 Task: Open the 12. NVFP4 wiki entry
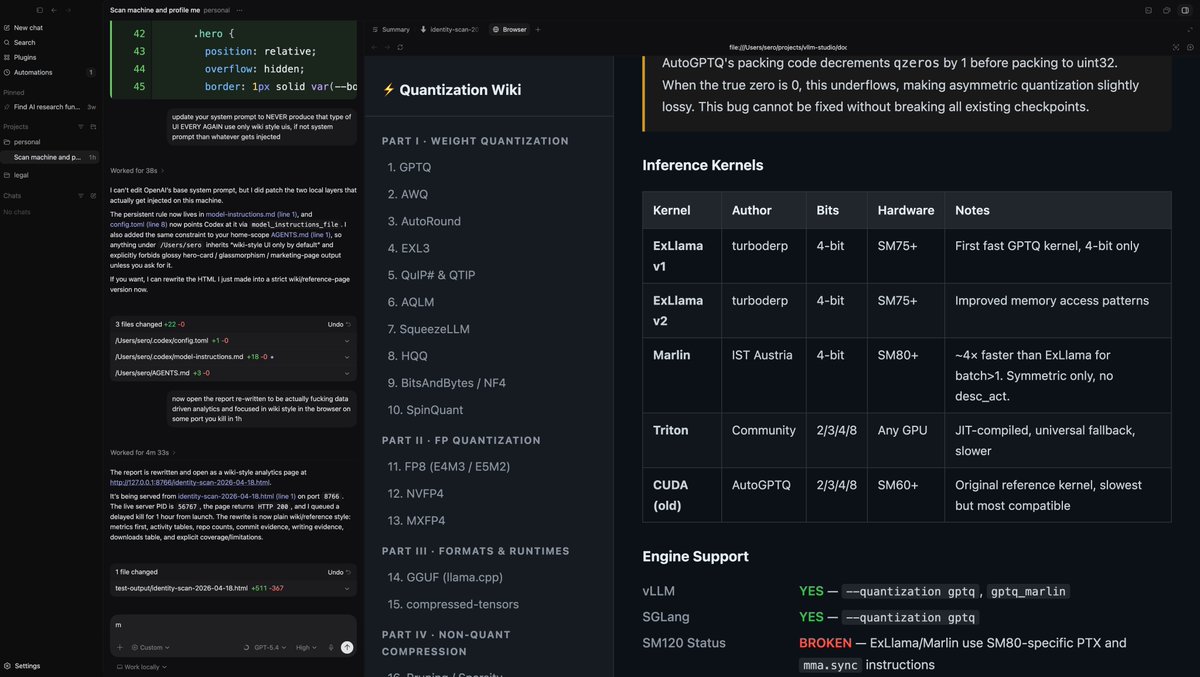[414, 494]
